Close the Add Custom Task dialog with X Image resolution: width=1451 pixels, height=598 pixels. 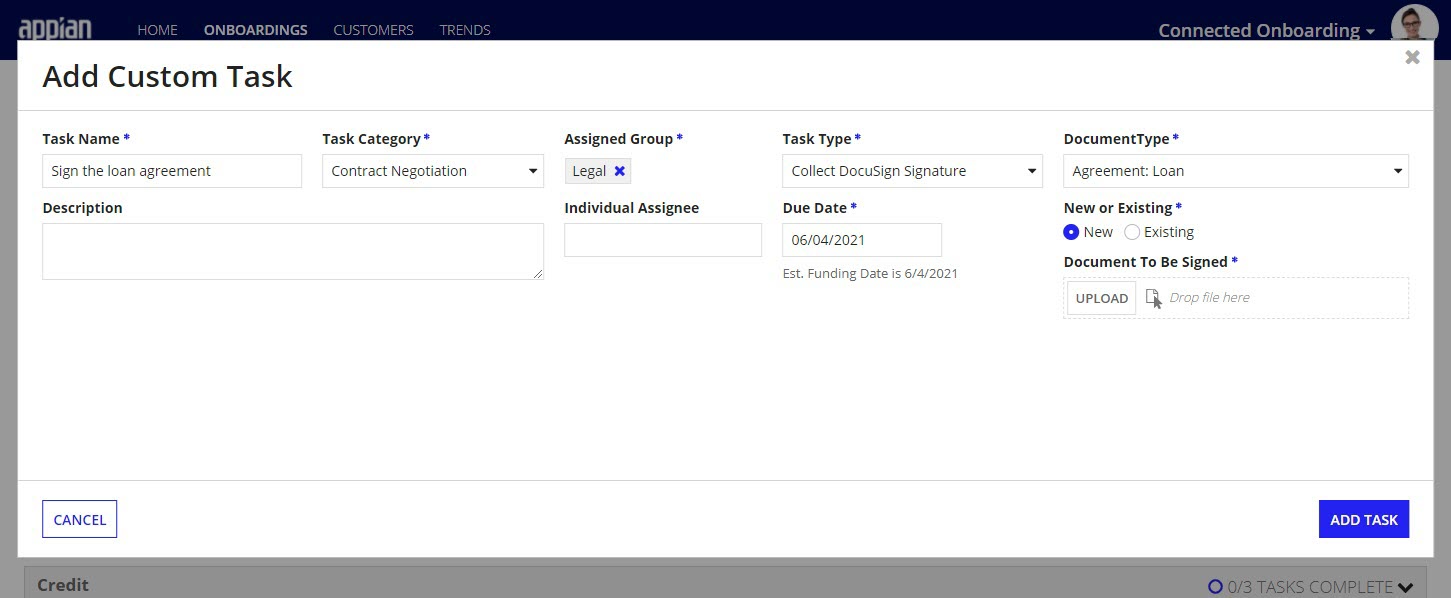[x=1412, y=57]
